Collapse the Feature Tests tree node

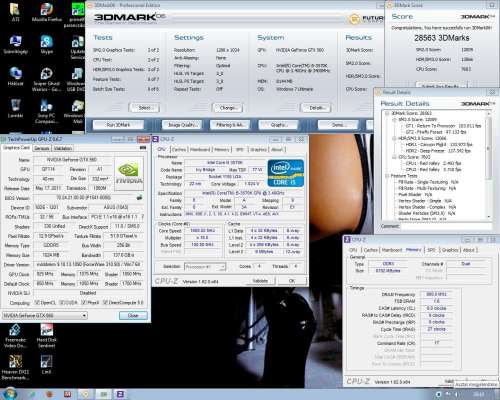coord(387,176)
